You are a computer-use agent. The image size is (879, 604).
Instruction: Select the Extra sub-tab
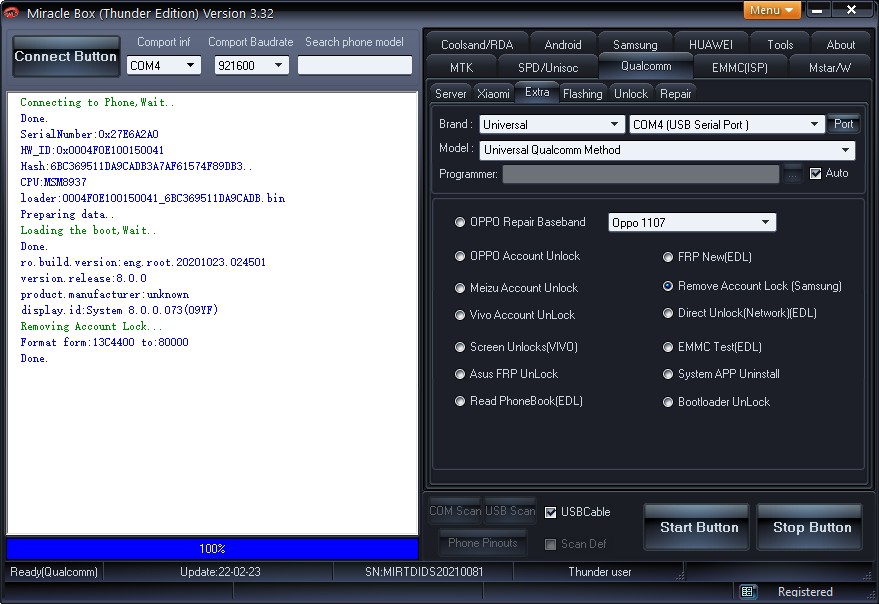pos(537,92)
